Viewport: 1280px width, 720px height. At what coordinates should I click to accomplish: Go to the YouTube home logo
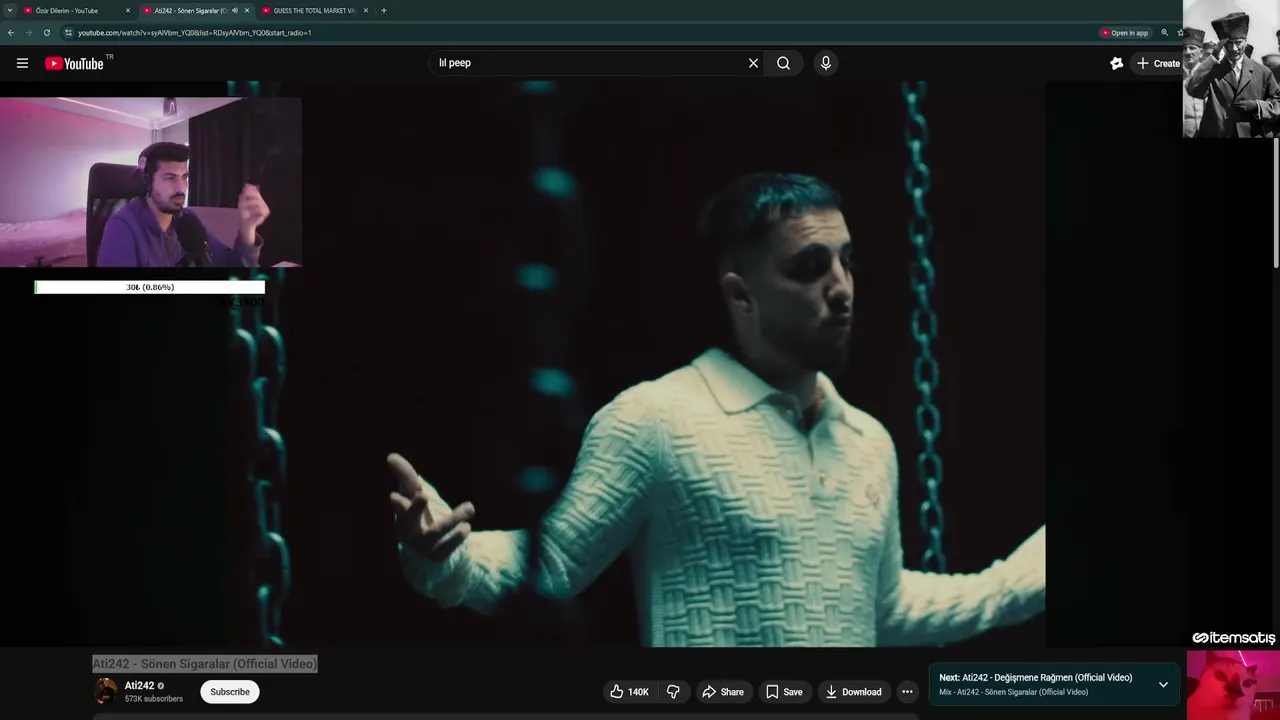(74, 63)
